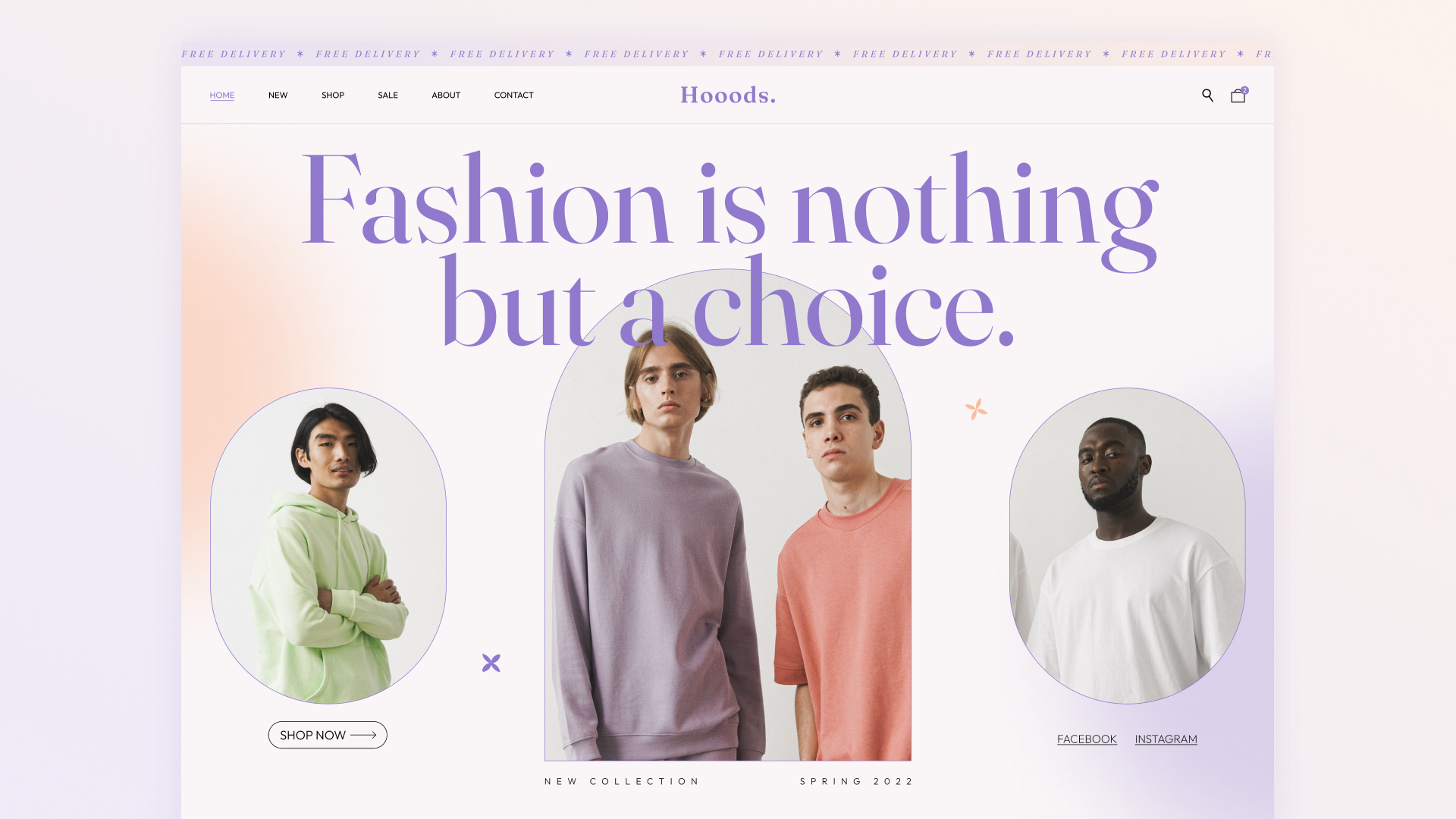Screen dimensions: 1456x819
Task: Open the shopping bag cart icon
Action: pyautogui.click(x=1238, y=96)
